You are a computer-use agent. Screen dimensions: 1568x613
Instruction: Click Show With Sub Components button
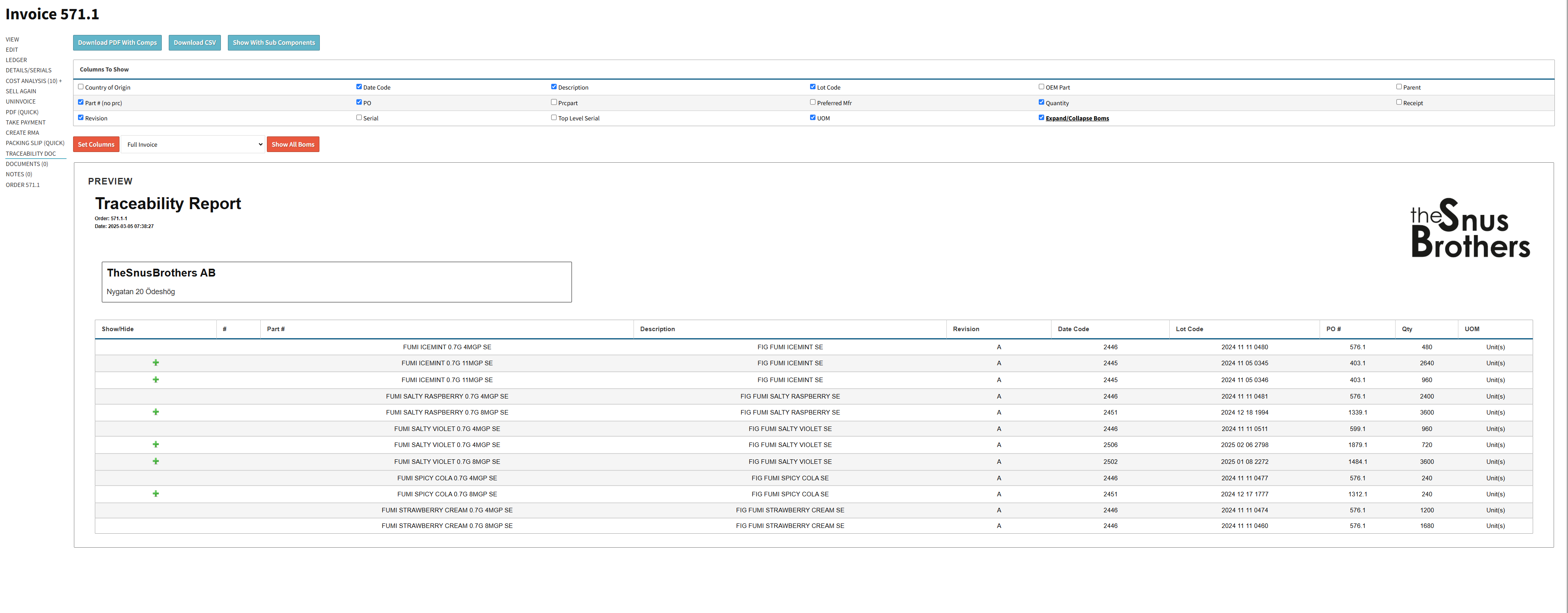coord(274,43)
